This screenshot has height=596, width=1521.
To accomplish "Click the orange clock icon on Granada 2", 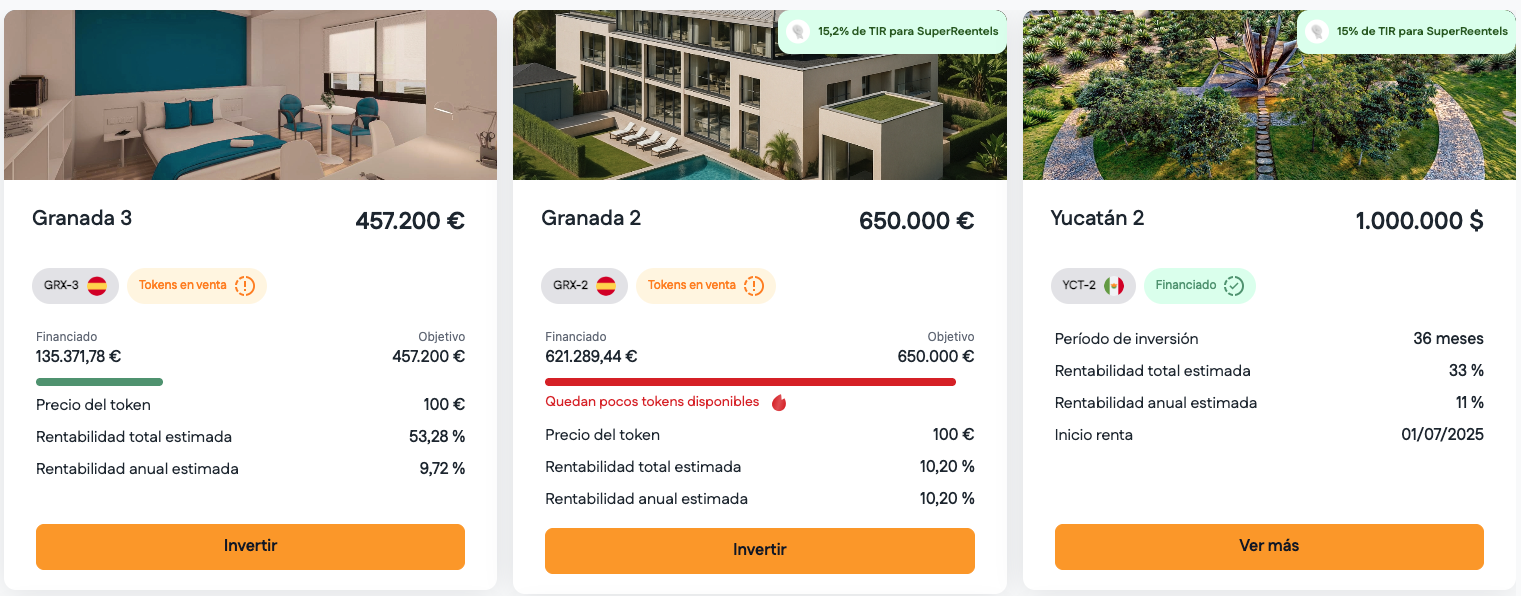I will (754, 286).
